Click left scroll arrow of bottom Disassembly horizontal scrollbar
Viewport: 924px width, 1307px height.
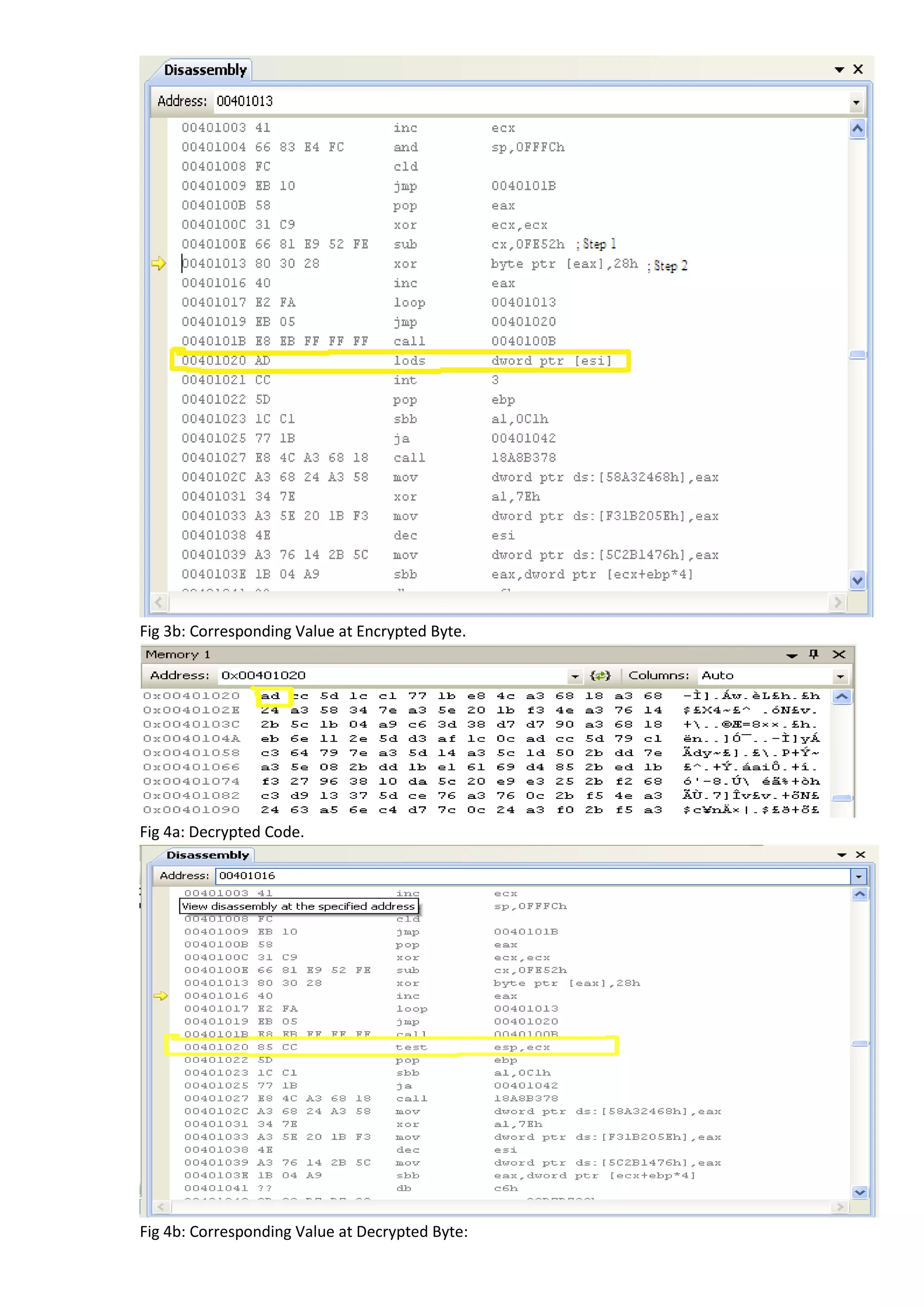click(x=161, y=1206)
